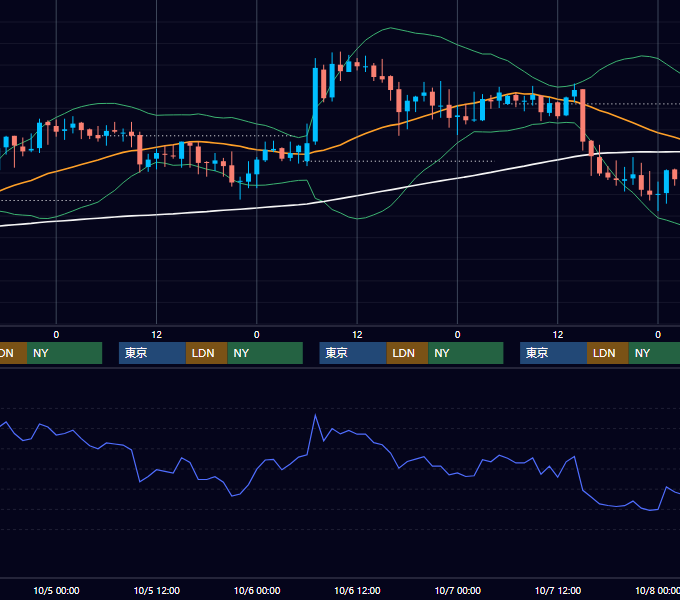
Task: Click the 10/6 00:00 date label
Action: click(x=257, y=590)
